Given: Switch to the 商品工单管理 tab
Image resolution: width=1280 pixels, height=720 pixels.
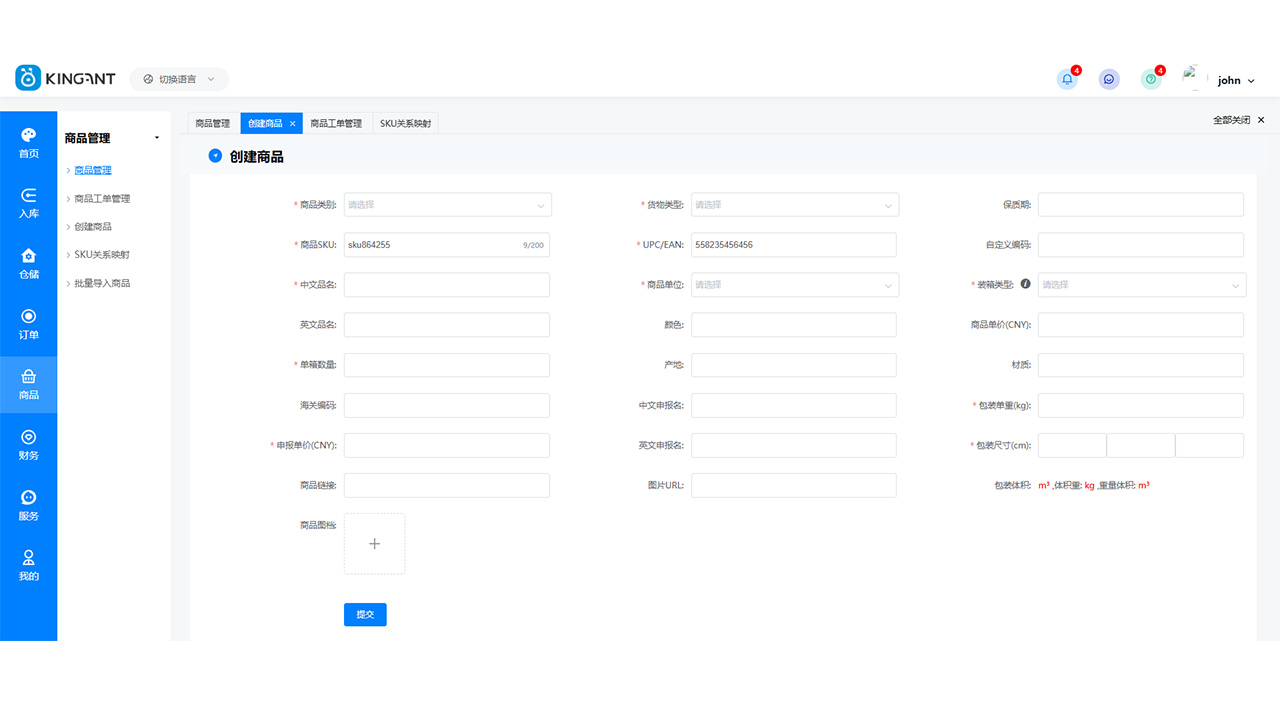Looking at the screenshot, I should pos(336,123).
